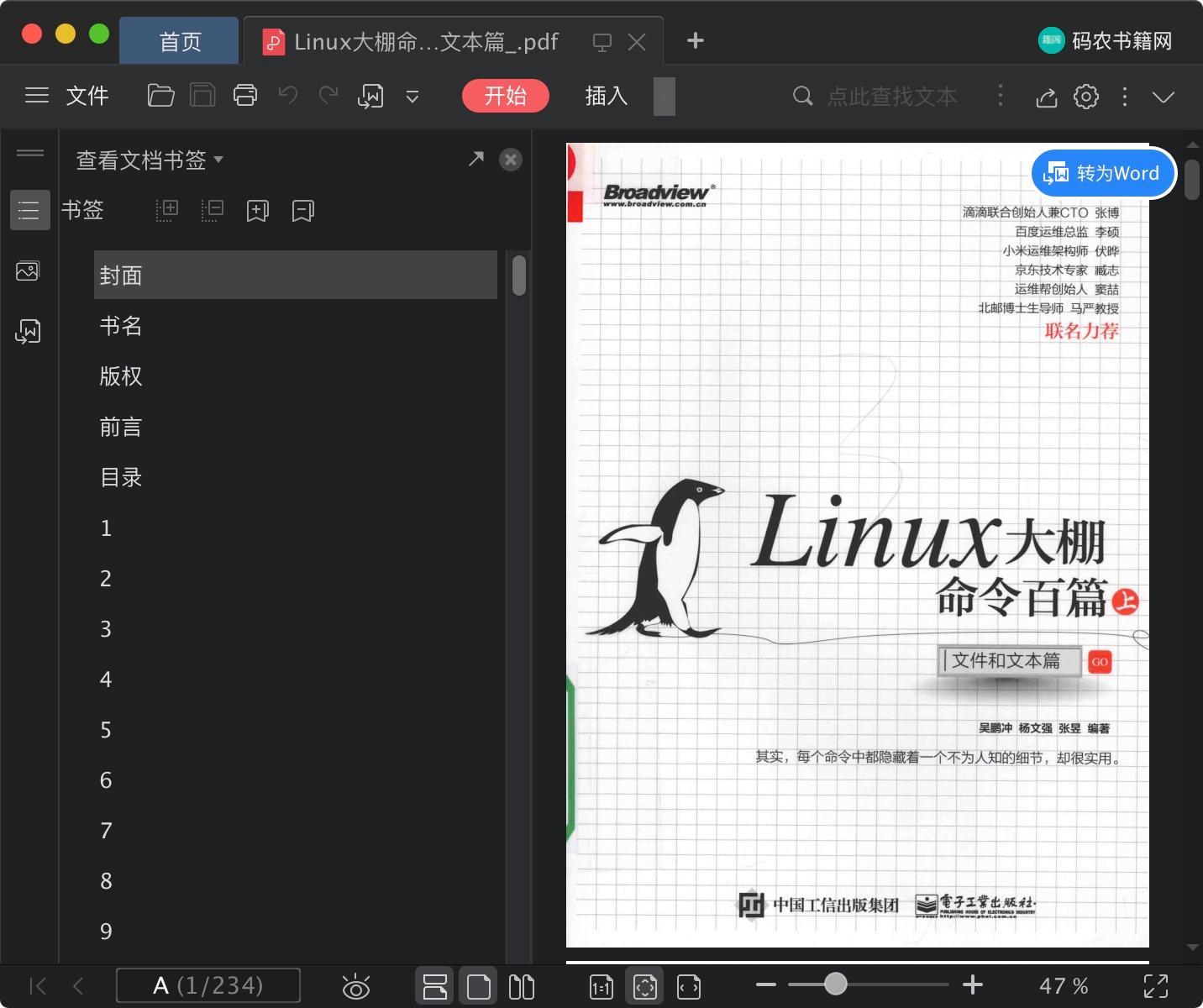The width and height of the screenshot is (1203, 1008).
Task: Zoom in with plus button
Action: (973, 984)
